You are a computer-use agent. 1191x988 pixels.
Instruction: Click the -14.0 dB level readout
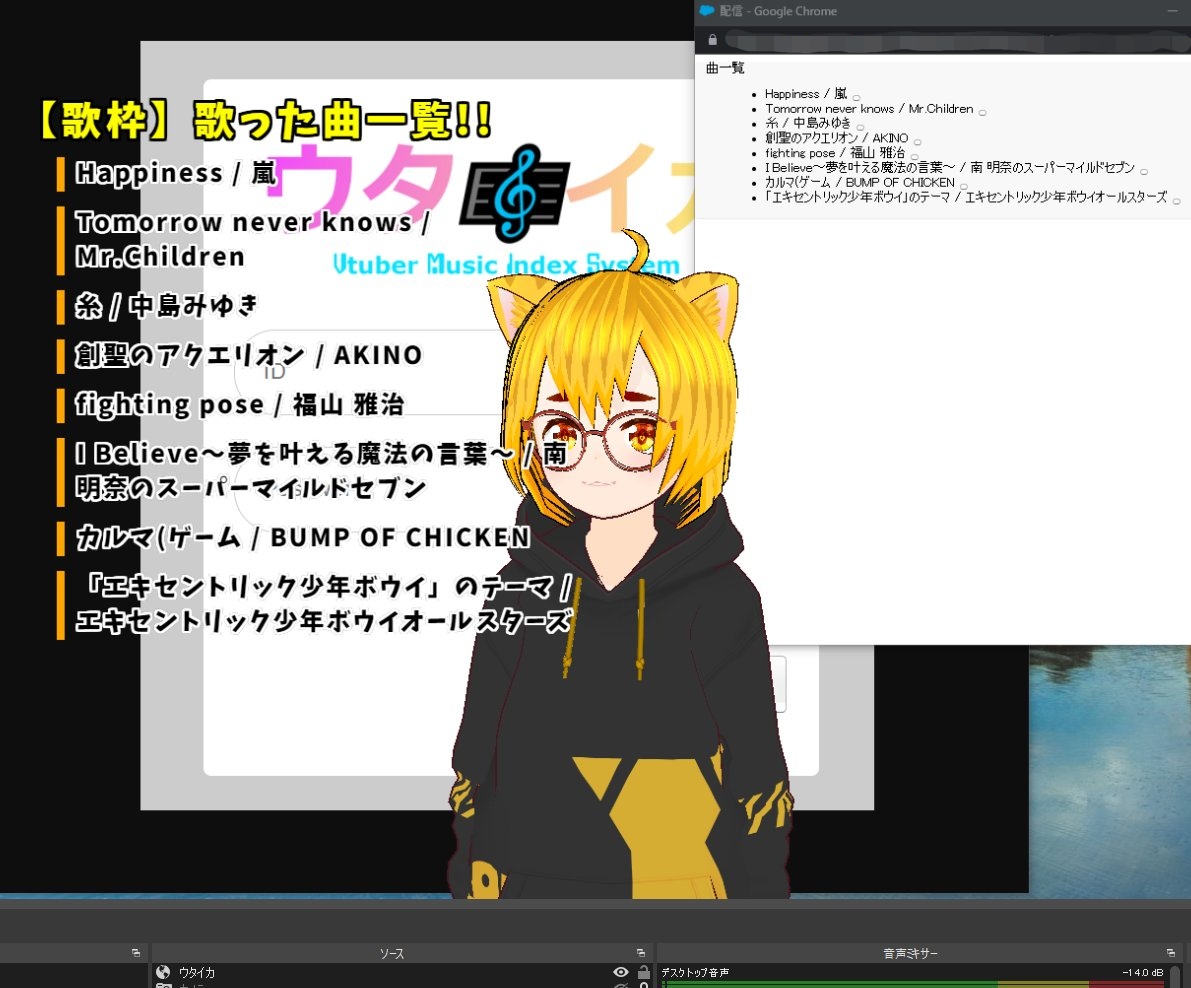1142,972
